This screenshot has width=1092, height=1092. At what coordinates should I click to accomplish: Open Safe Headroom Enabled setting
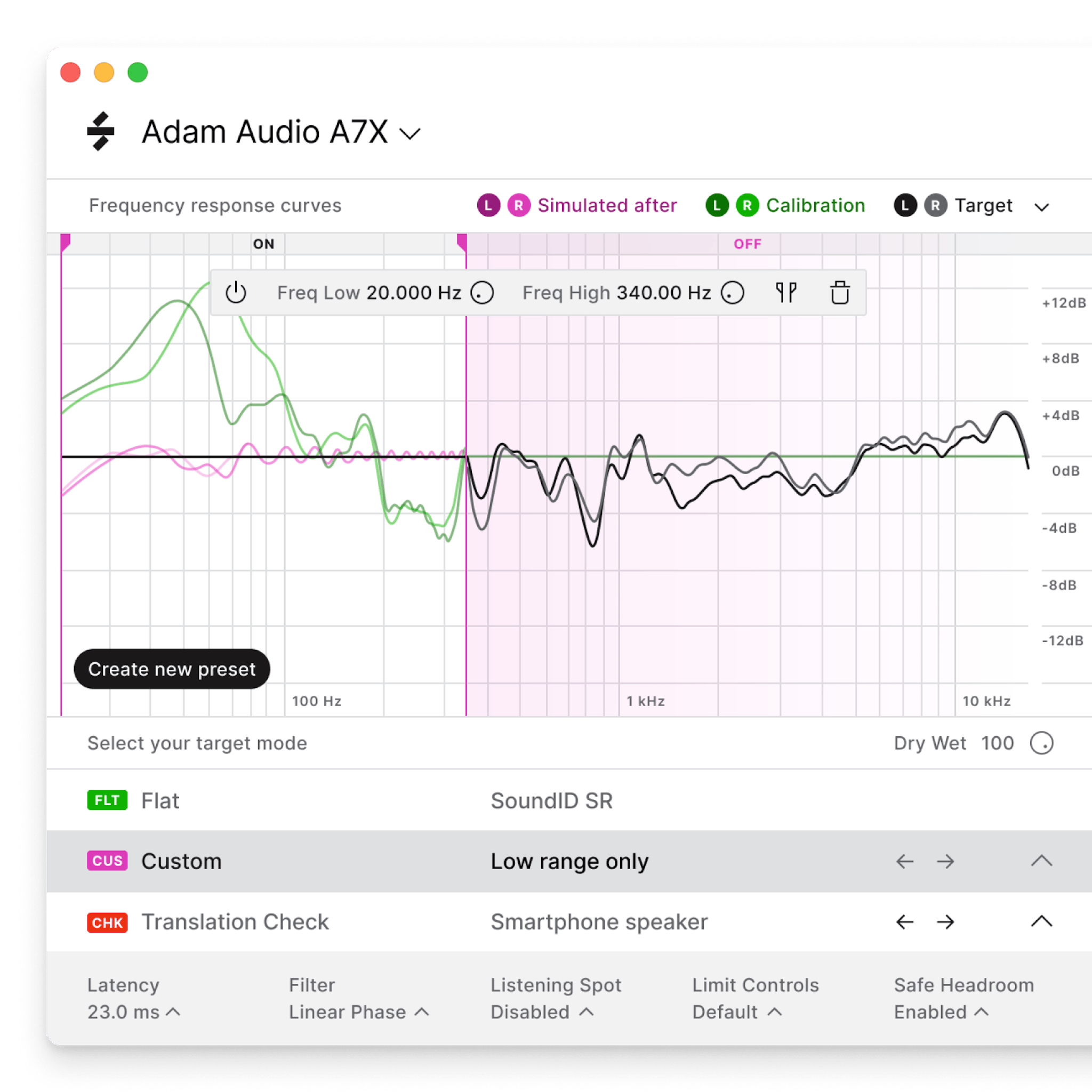point(941,1011)
